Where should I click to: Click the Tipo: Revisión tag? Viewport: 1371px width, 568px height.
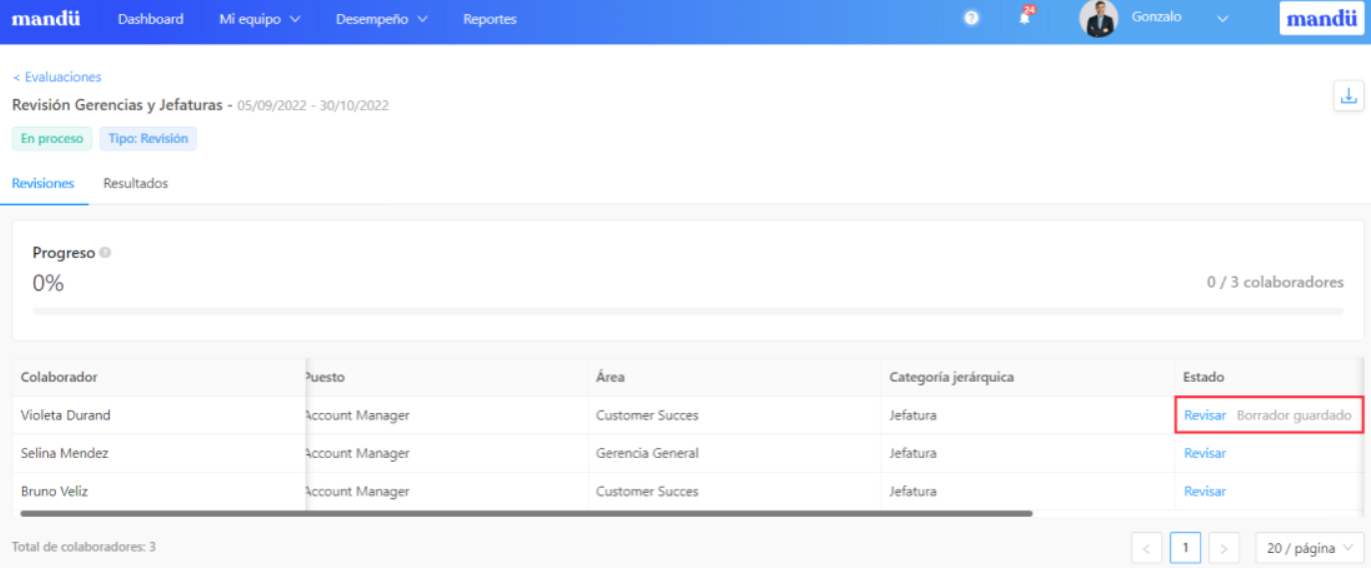pyautogui.click(x=148, y=139)
